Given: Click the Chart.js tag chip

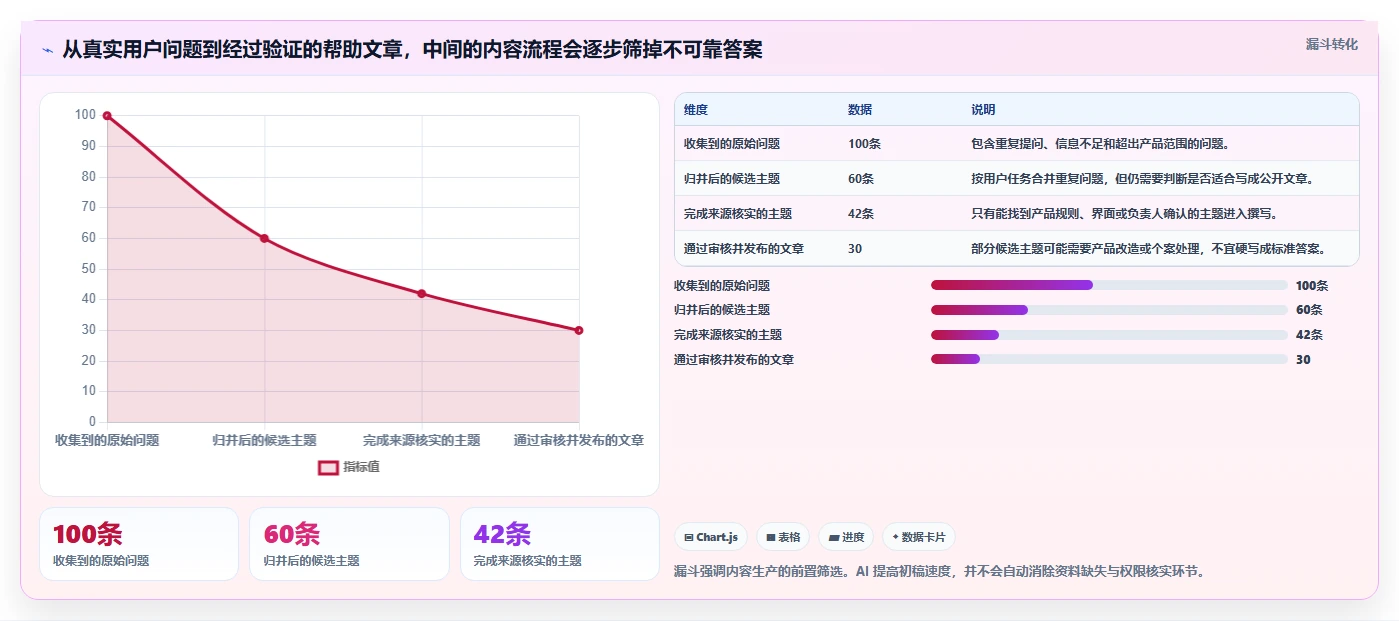Looking at the screenshot, I should pyautogui.click(x=711, y=537).
